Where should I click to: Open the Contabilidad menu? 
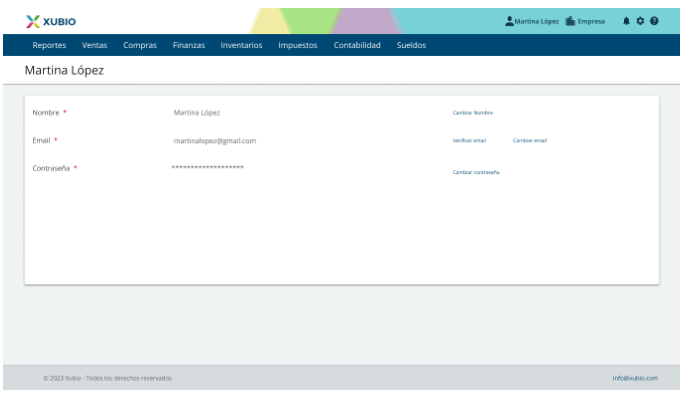pyautogui.click(x=357, y=45)
